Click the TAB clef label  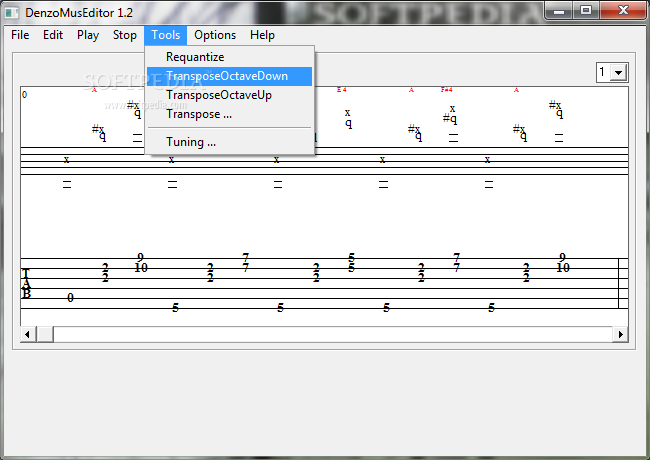coord(26,283)
